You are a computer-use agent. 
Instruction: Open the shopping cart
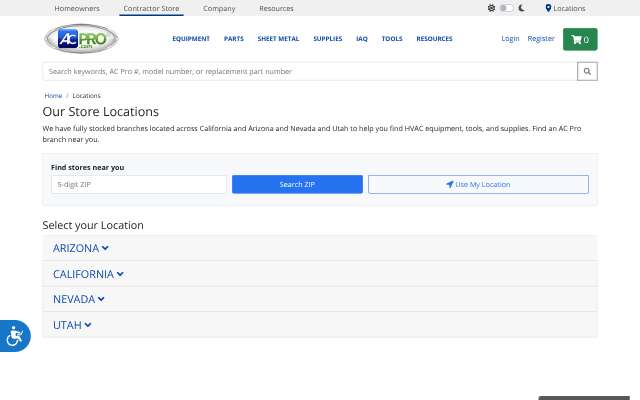[580, 40]
